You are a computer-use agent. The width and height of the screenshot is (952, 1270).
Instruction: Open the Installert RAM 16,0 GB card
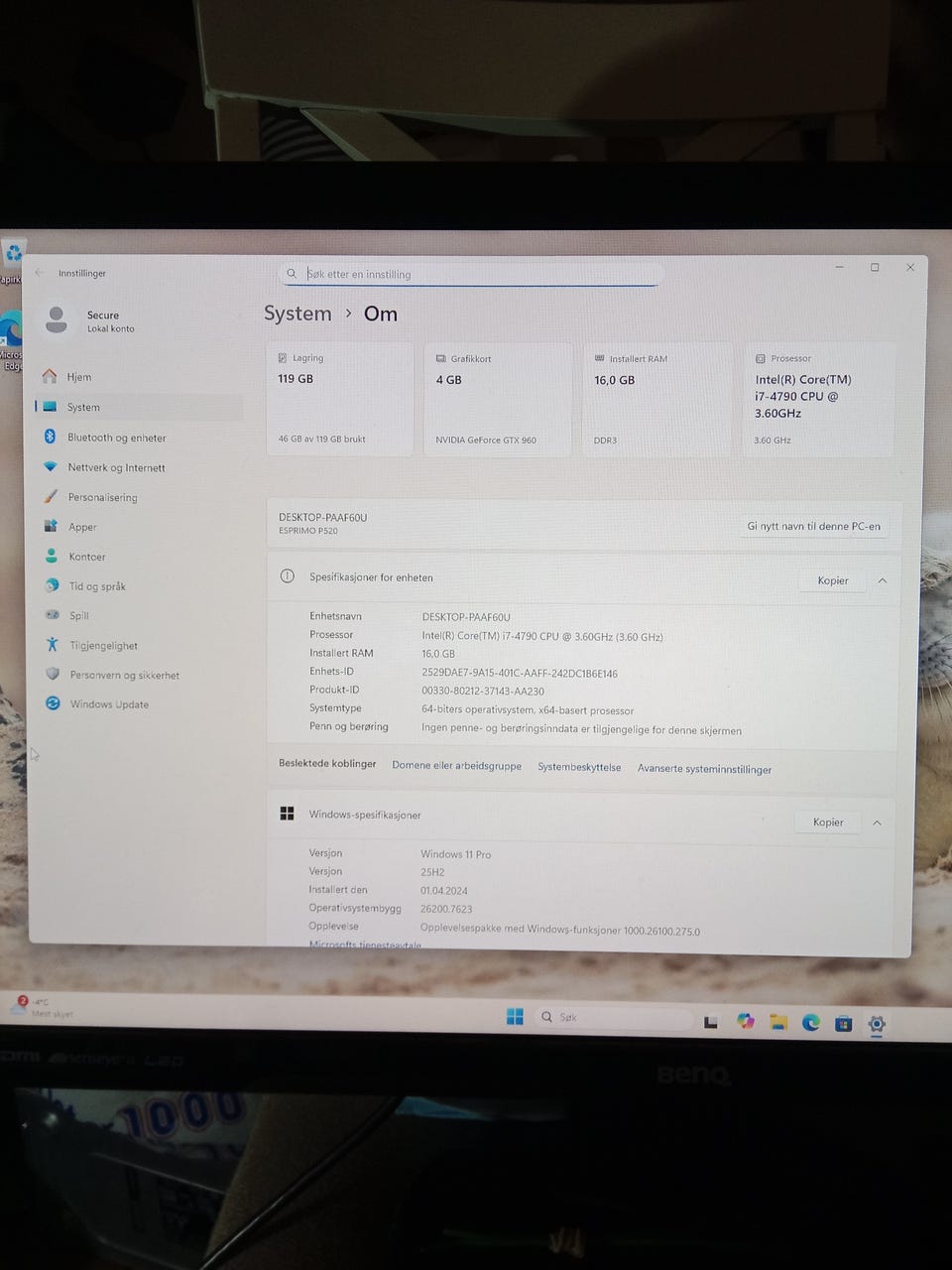tap(656, 399)
